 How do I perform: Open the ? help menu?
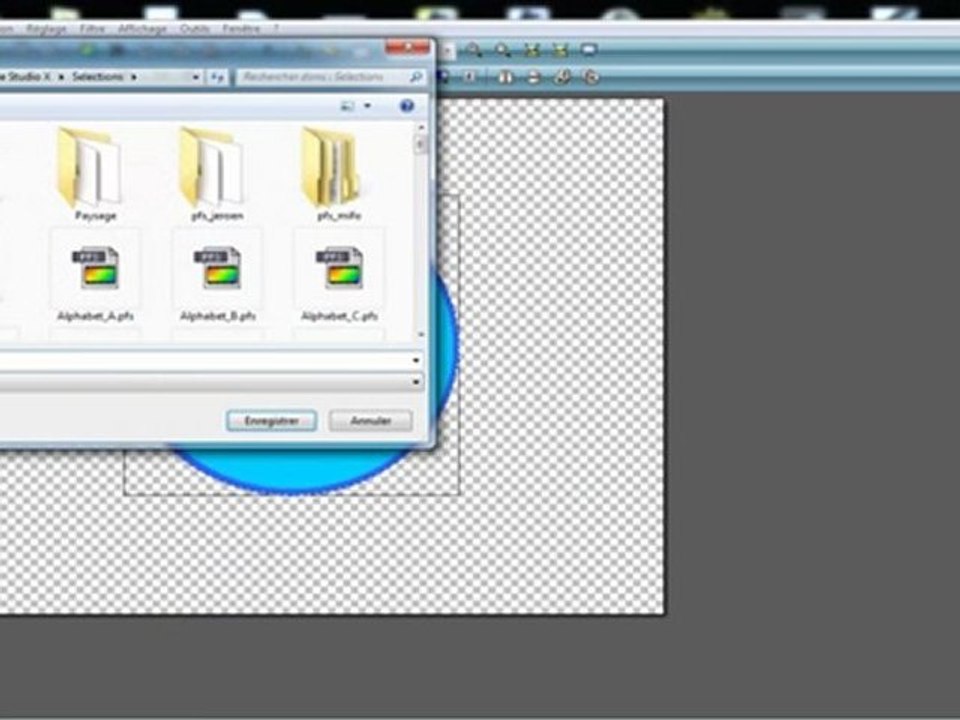tap(276, 29)
